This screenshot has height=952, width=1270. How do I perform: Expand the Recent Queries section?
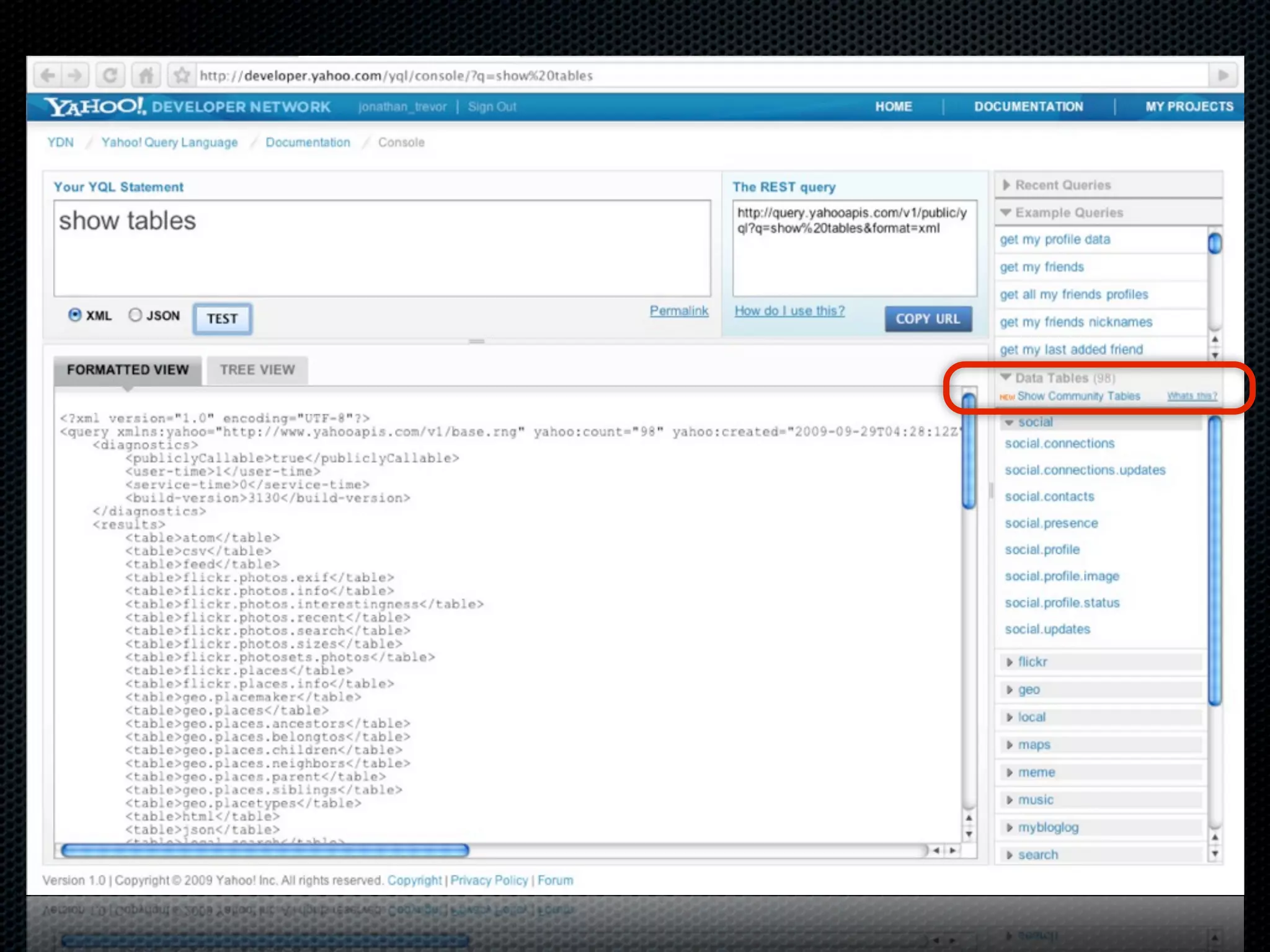pyautogui.click(x=1006, y=185)
